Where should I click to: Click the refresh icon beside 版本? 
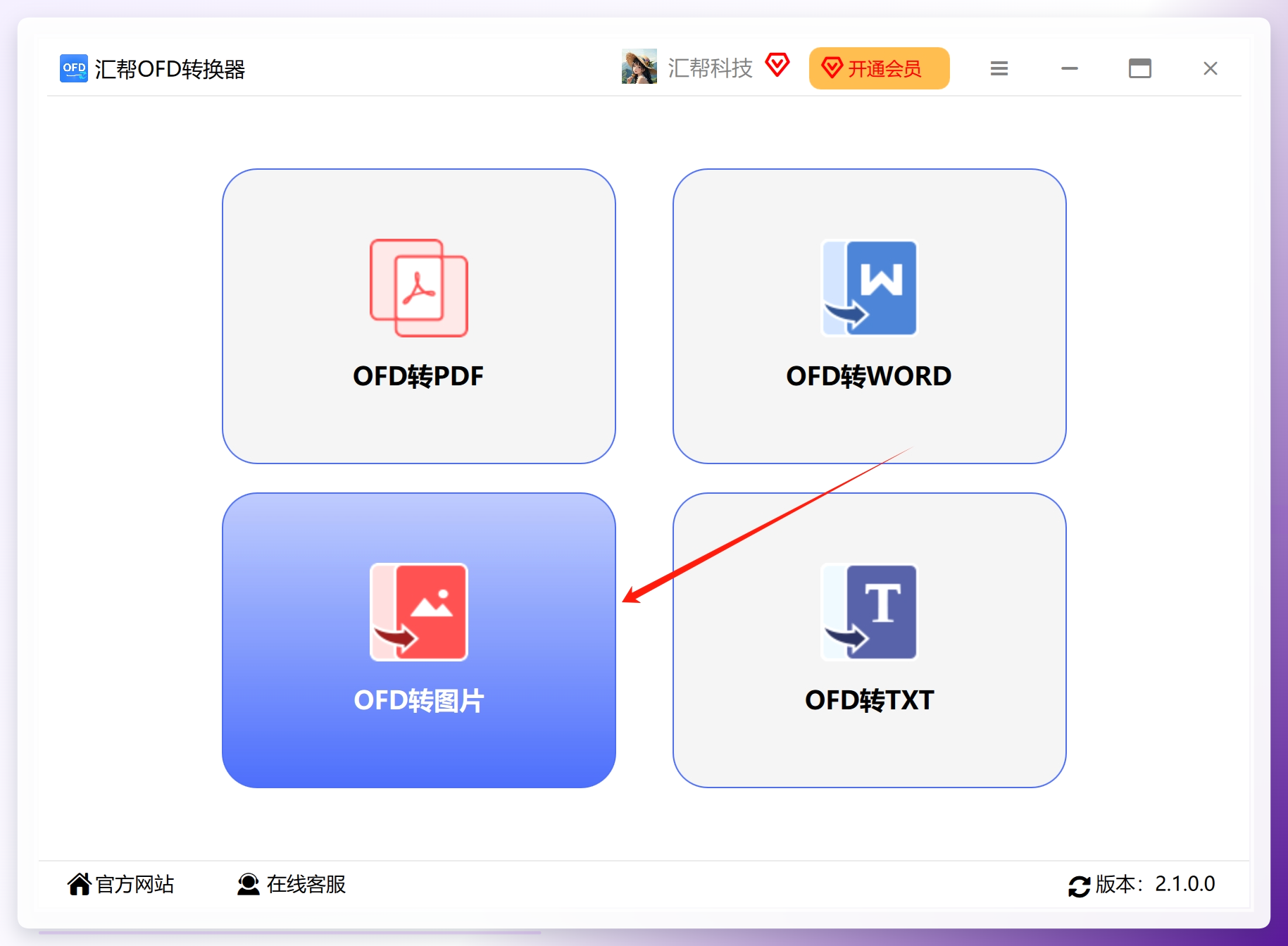[x=1079, y=886]
